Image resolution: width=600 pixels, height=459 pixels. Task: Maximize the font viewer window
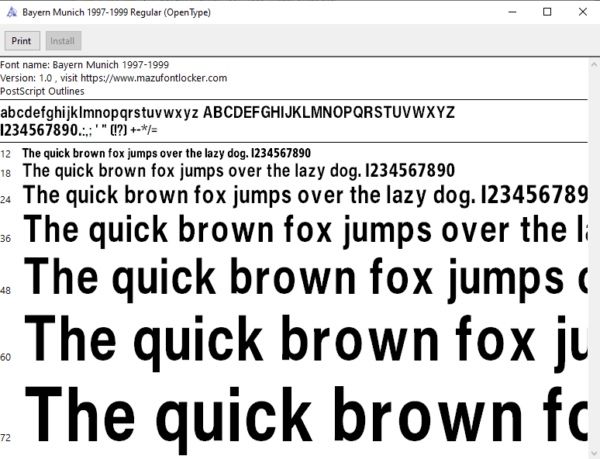tap(547, 12)
